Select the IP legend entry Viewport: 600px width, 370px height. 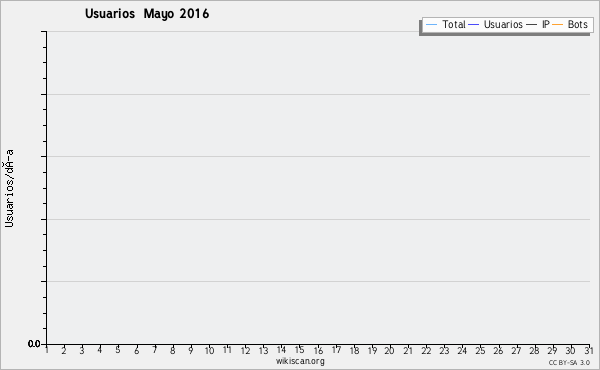[539, 24]
